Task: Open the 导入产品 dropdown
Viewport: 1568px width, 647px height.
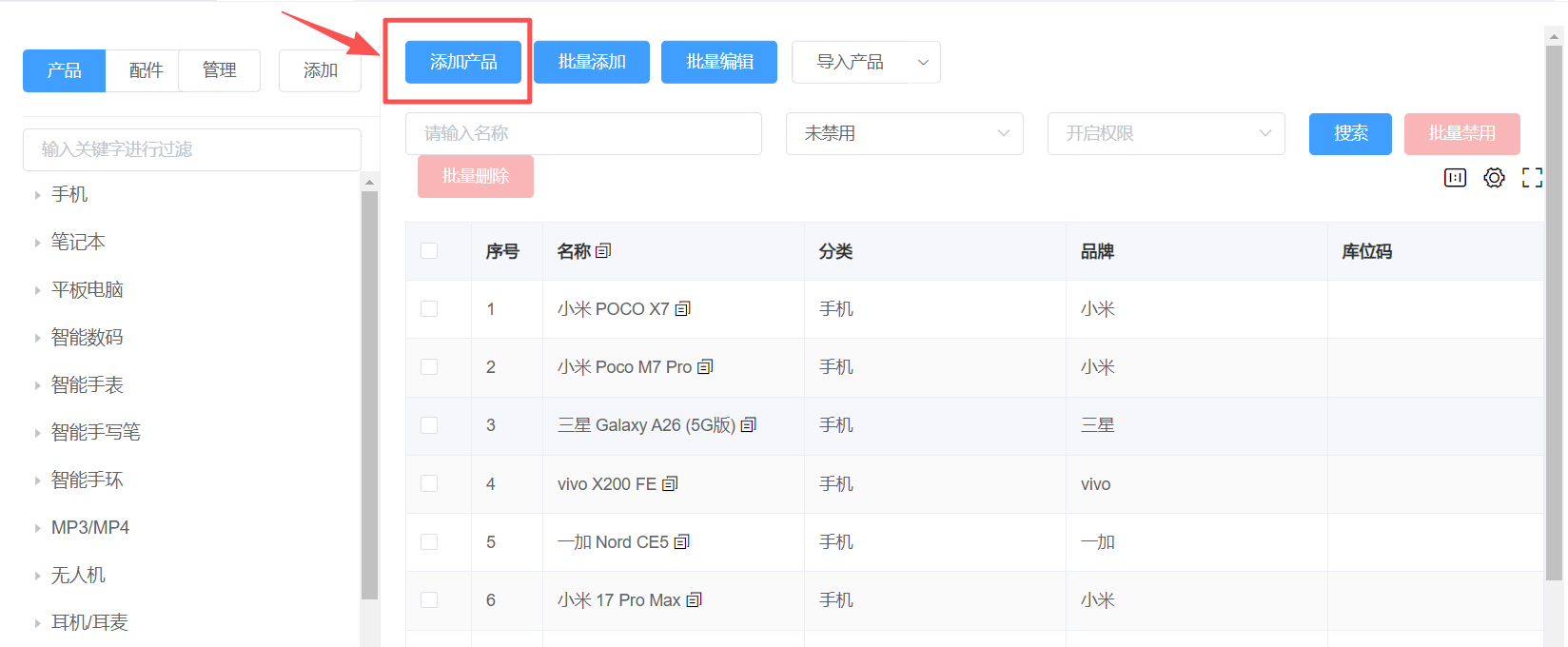Action: pos(866,62)
